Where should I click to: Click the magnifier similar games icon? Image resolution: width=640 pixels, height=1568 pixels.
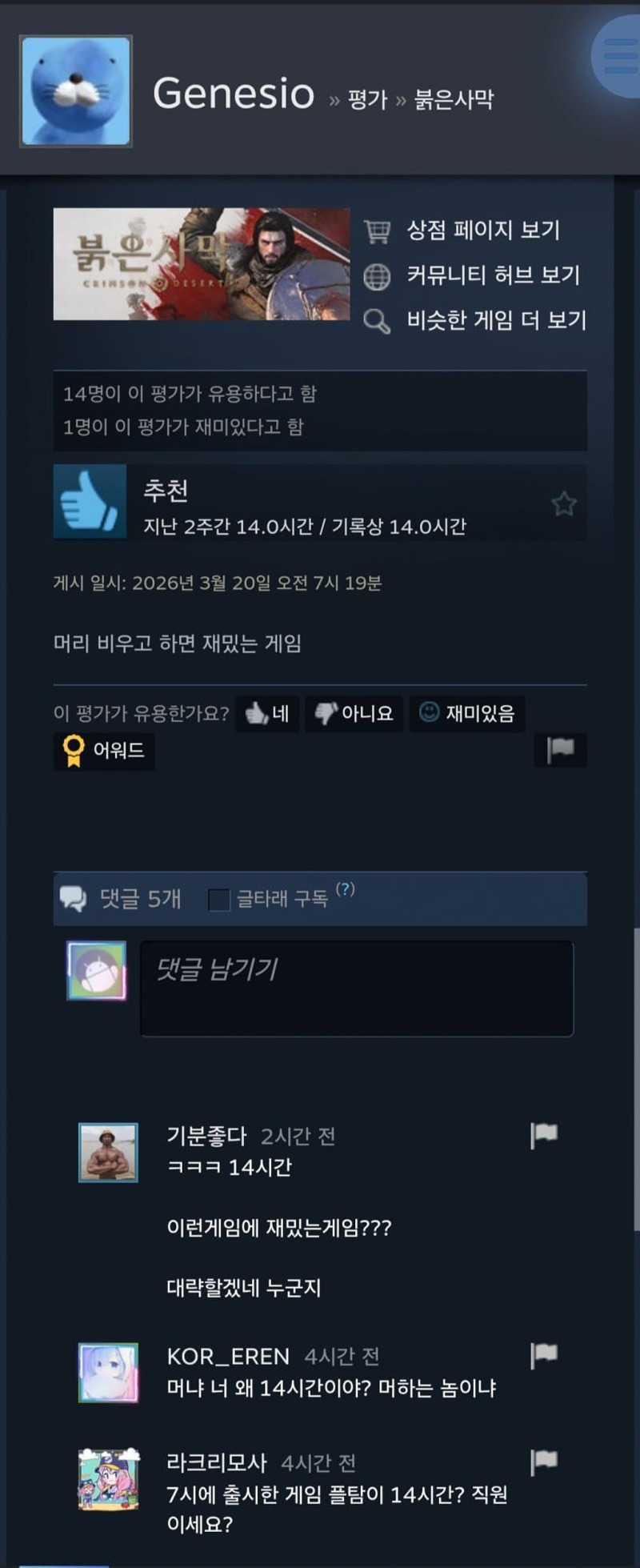[377, 322]
